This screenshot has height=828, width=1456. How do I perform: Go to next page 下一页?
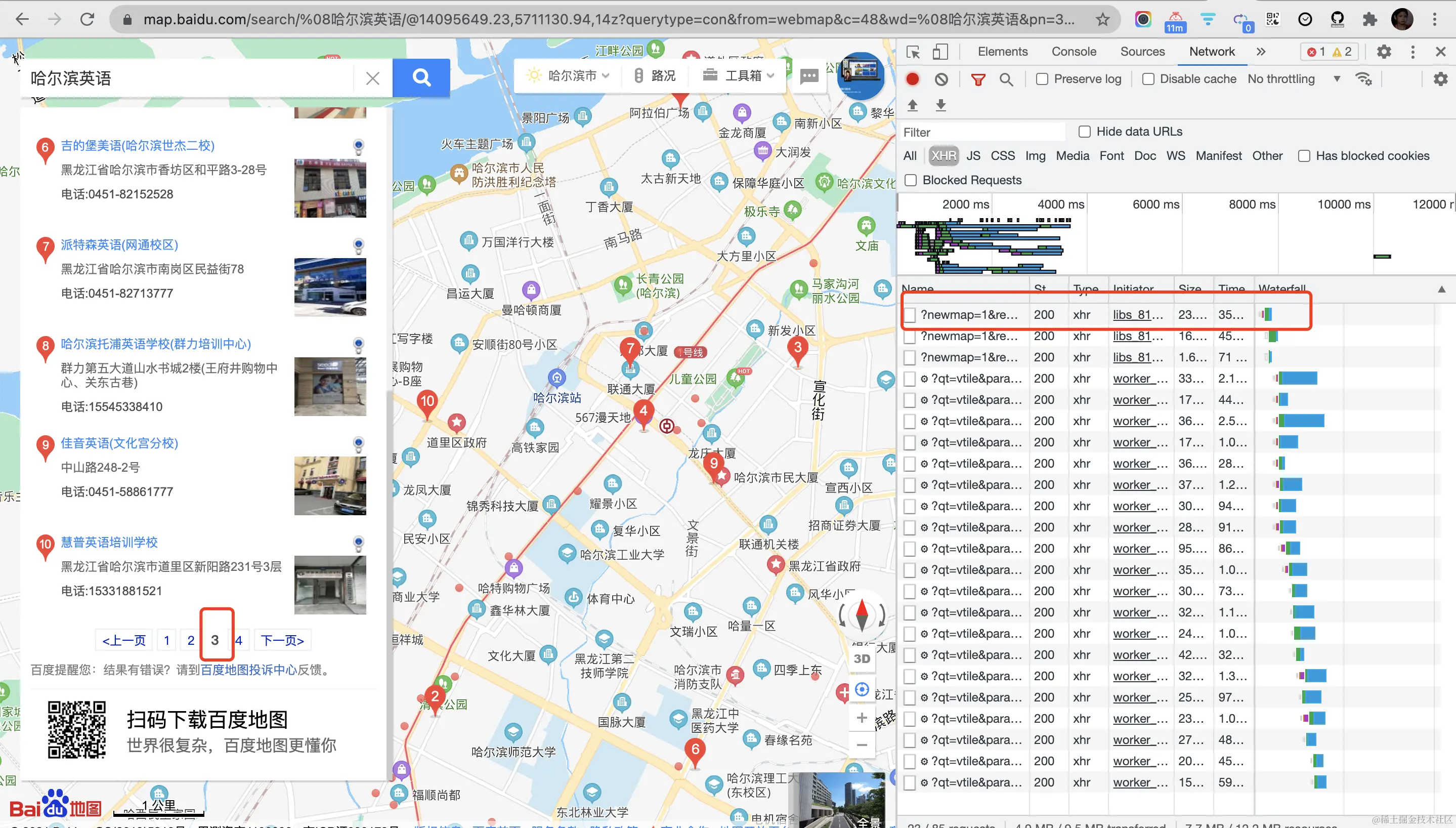282,640
